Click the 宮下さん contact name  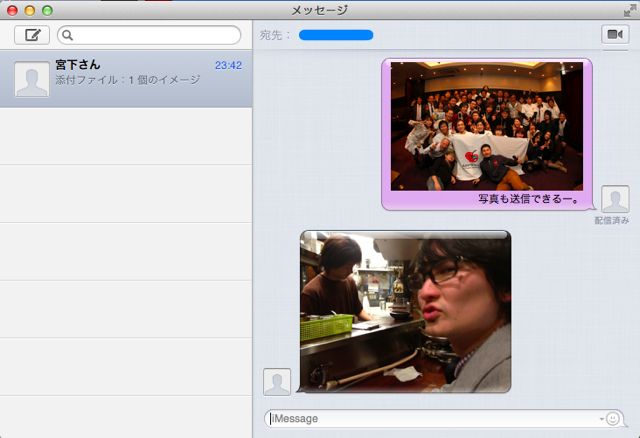pyautogui.click(x=78, y=64)
